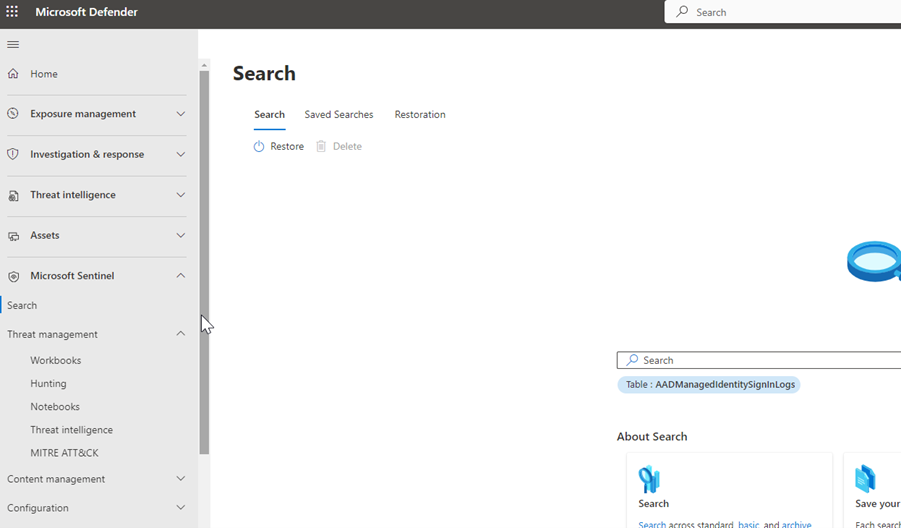Click the Microsoft Sentinel shield icon
Screen dimensions: 901x528
(x=13, y=276)
